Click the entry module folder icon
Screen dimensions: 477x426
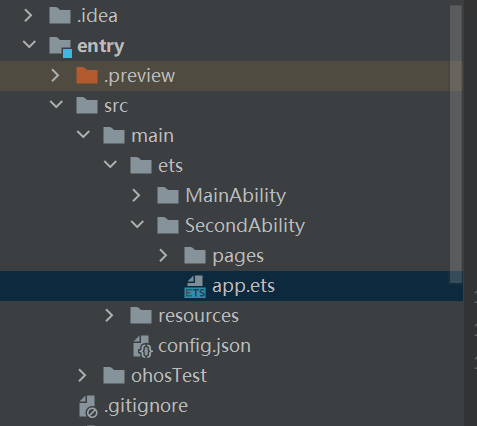pos(60,47)
